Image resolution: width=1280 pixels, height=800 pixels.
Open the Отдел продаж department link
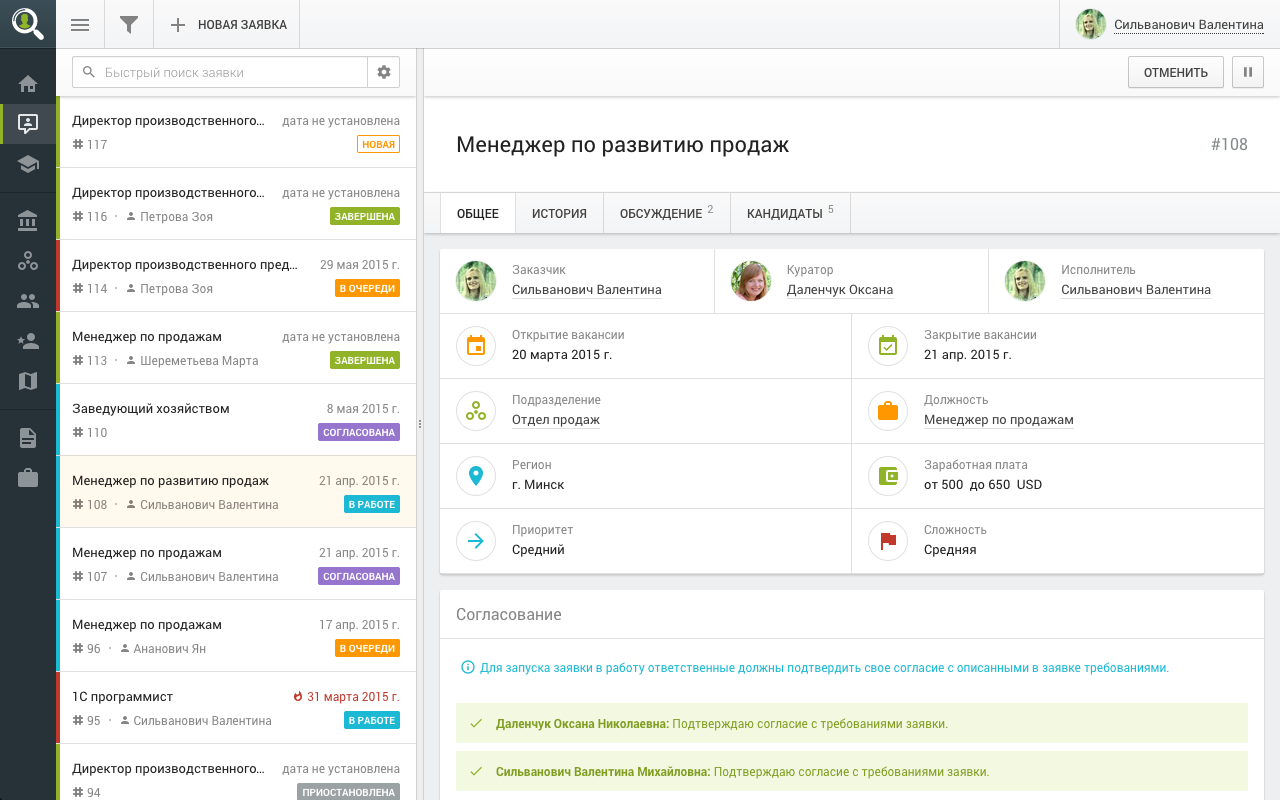coord(555,420)
